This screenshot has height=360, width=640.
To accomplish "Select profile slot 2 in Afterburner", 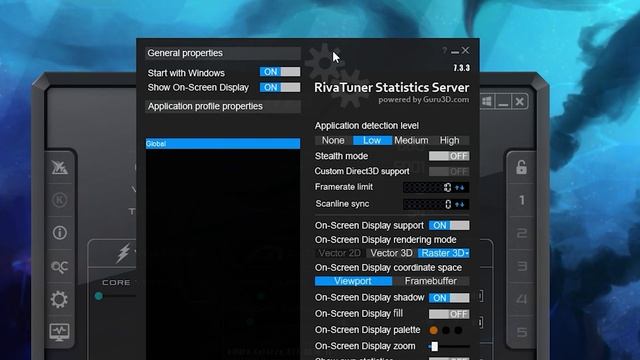I will tap(522, 233).
